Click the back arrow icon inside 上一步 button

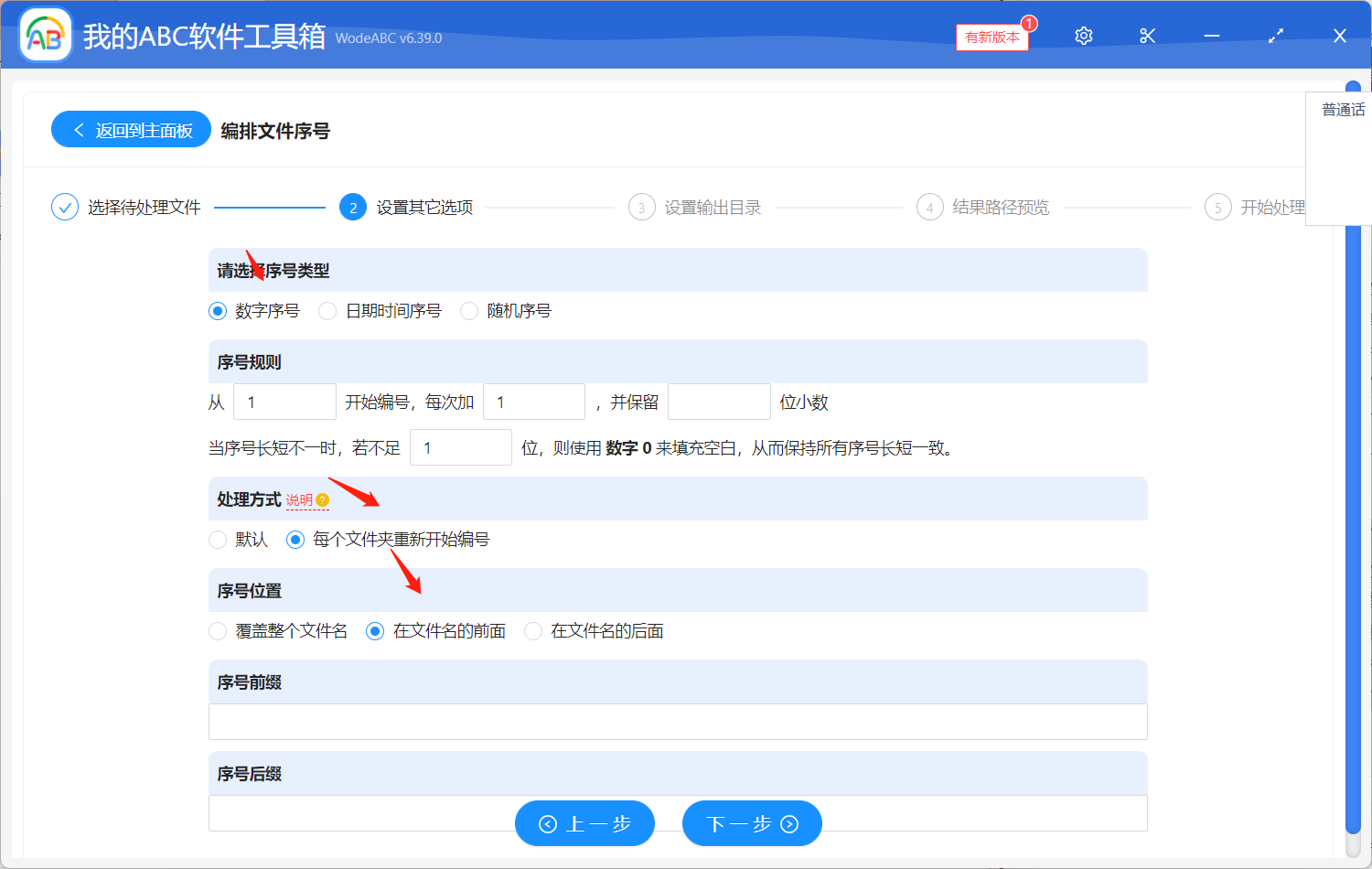click(548, 823)
